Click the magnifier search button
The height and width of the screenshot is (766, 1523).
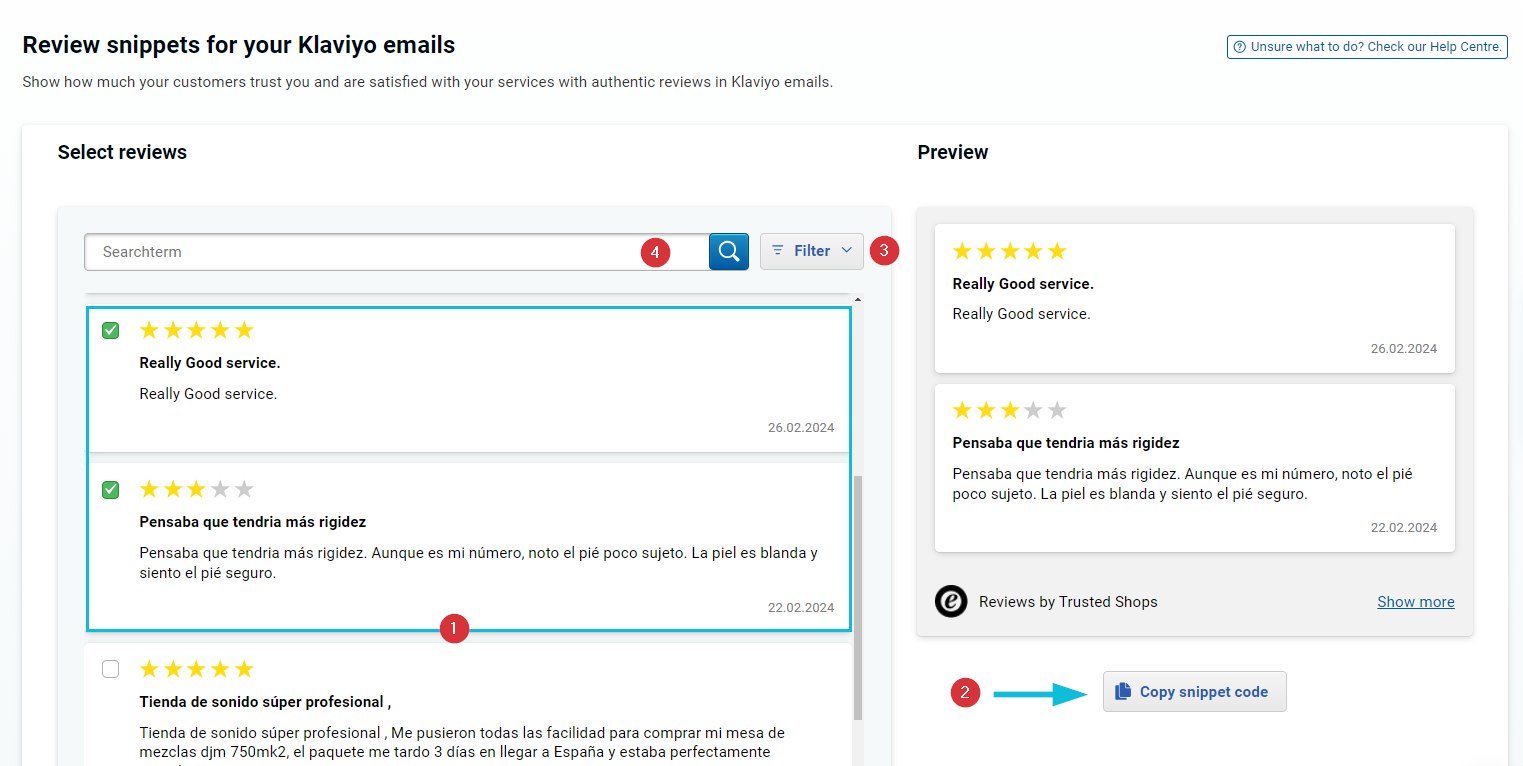tap(729, 251)
